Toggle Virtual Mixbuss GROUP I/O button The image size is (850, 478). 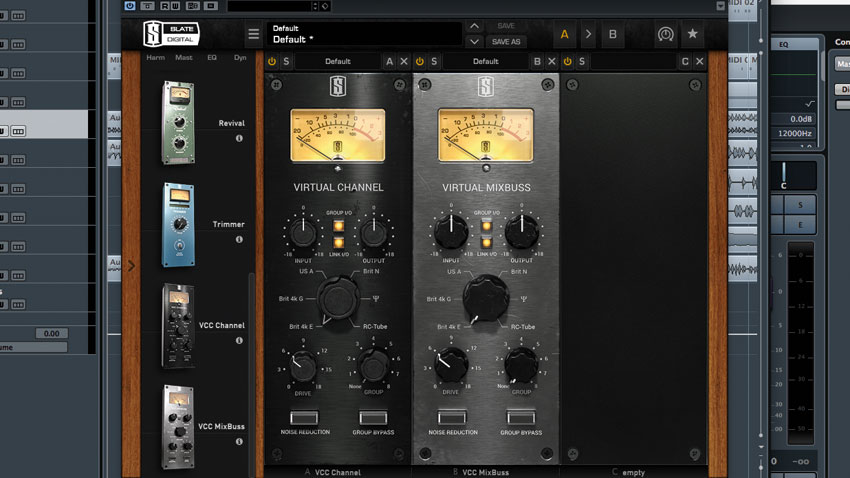(486, 226)
